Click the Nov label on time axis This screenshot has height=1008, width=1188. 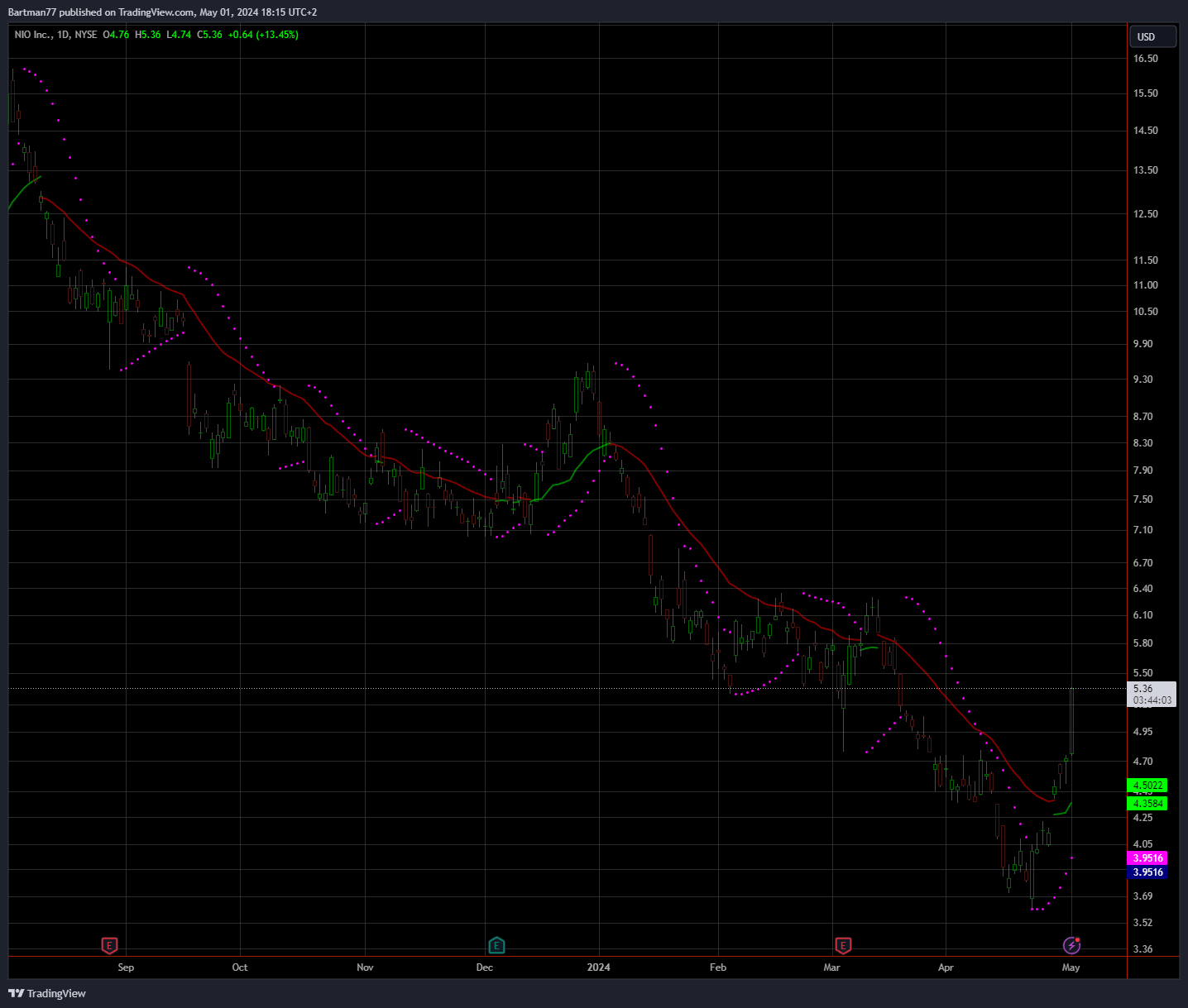pos(365,967)
